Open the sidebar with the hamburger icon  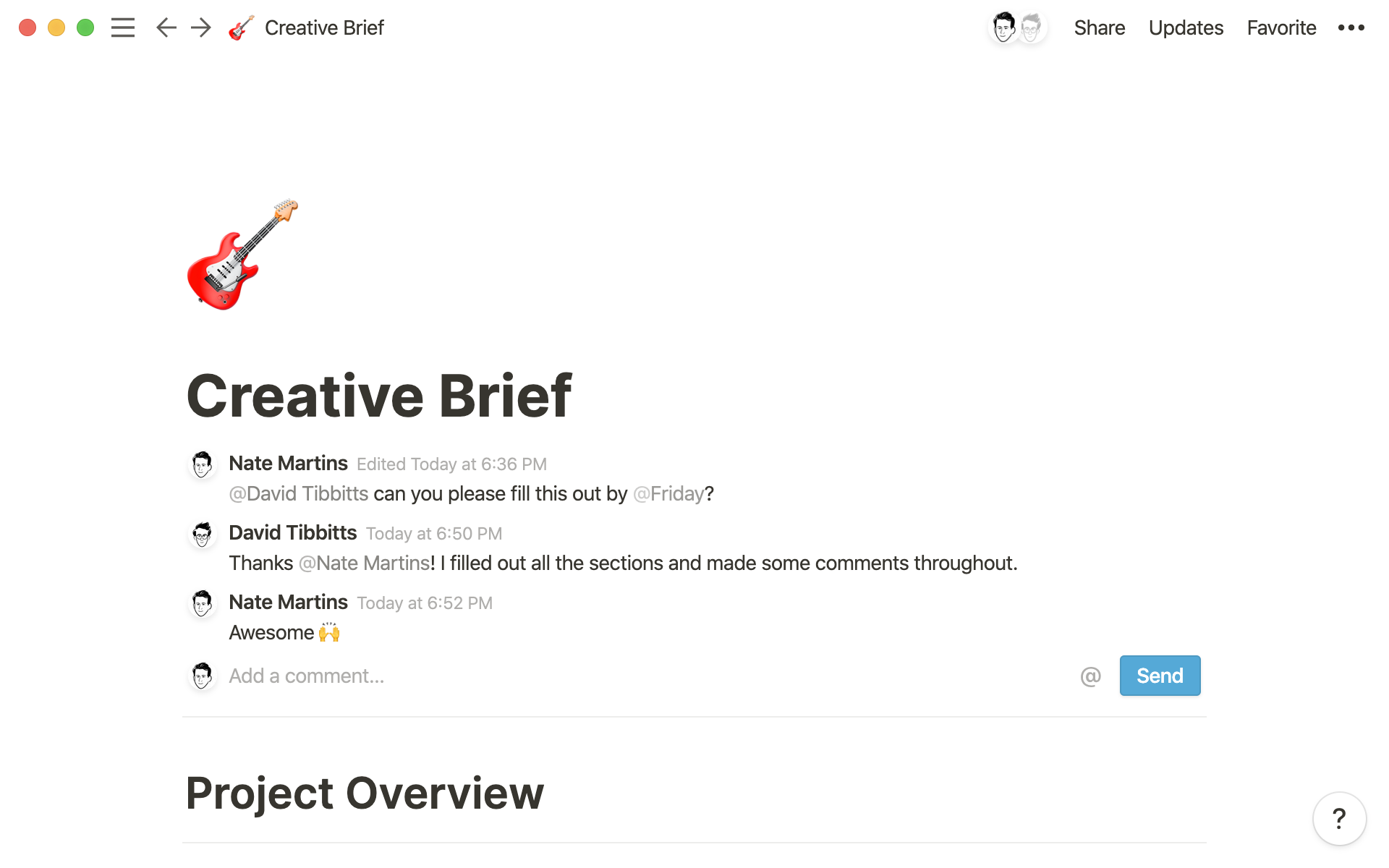pos(123,27)
